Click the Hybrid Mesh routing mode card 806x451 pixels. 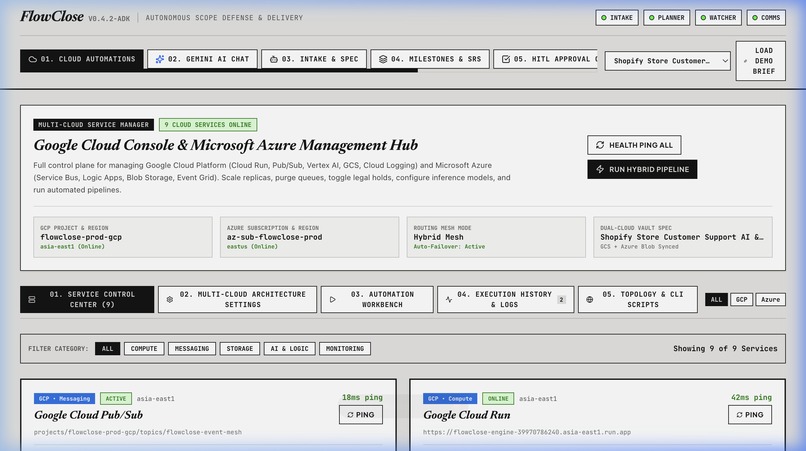496,237
